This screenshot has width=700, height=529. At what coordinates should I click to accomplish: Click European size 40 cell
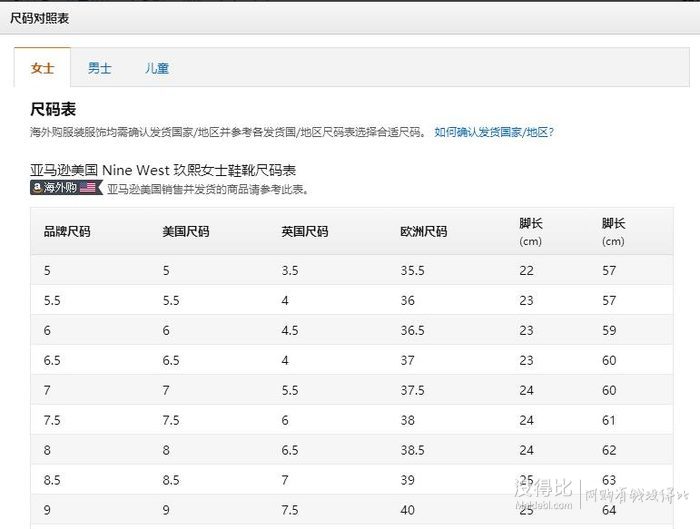click(x=407, y=510)
